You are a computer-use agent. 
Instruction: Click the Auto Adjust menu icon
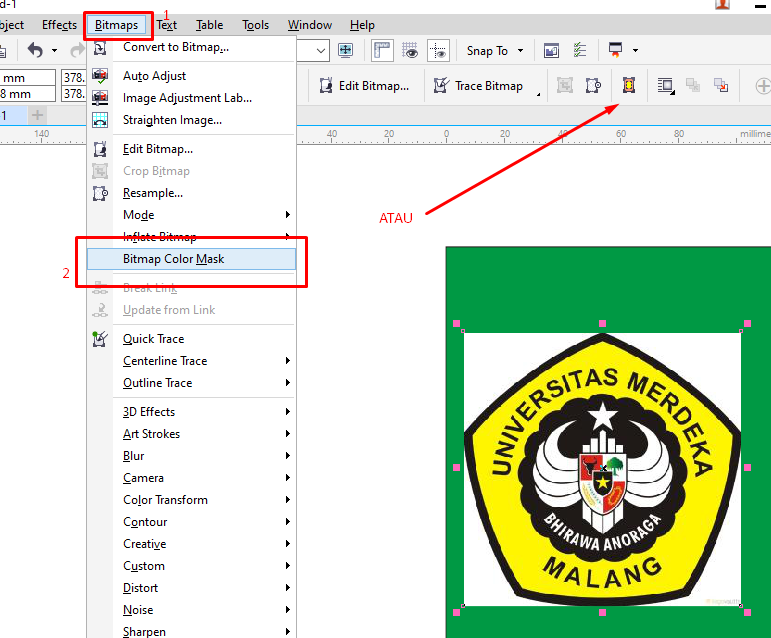100,76
